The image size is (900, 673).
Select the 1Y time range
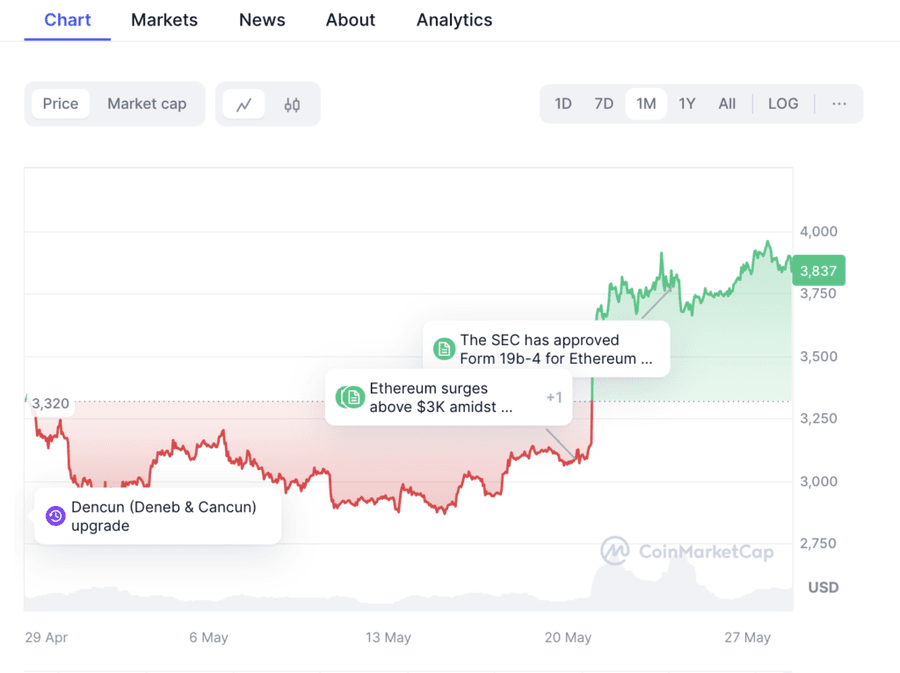(687, 103)
